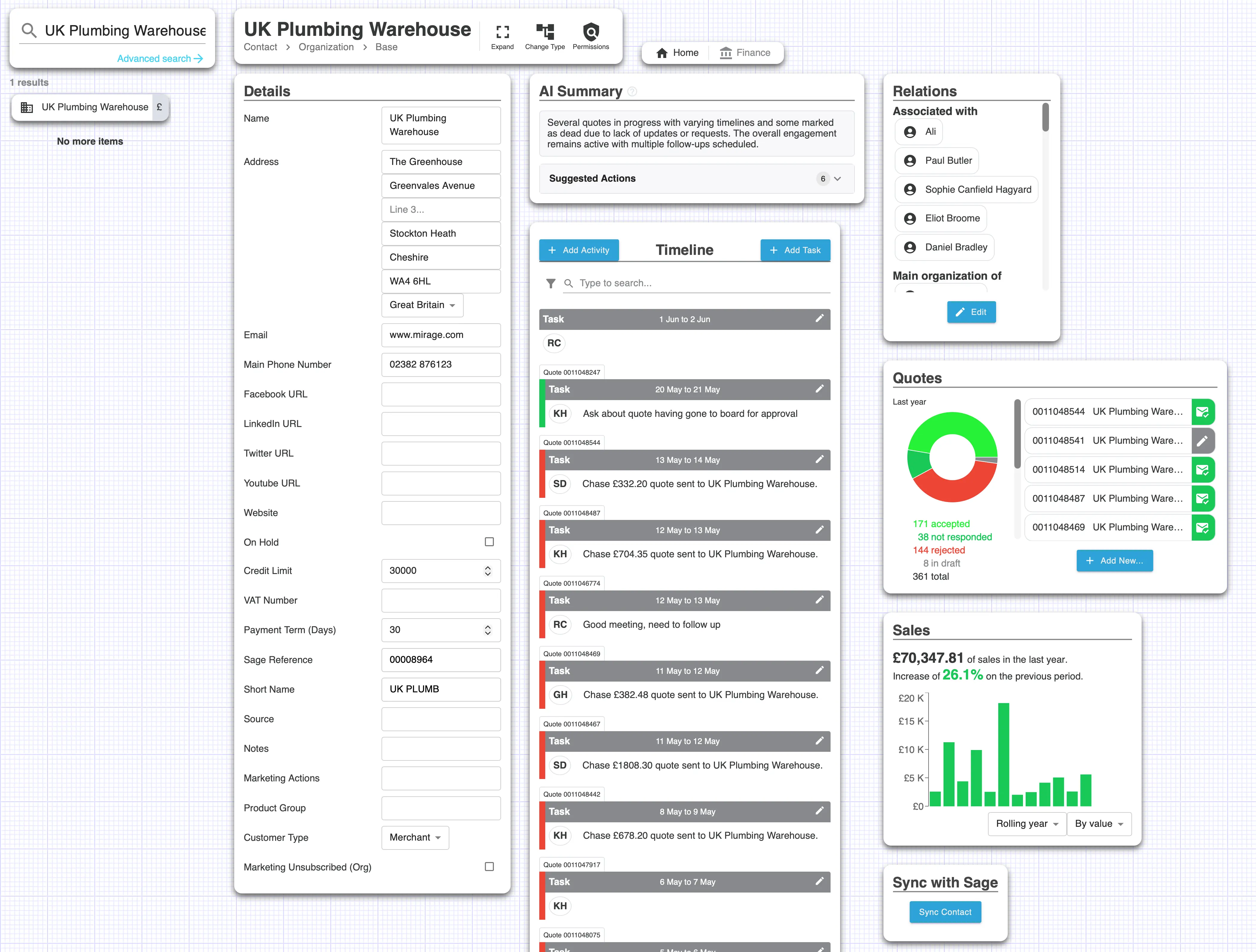Click accepted status icon for quote 0011048544
Viewport: 1256px width, 952px height.
pyautogui.click(x=1203, y=412)
